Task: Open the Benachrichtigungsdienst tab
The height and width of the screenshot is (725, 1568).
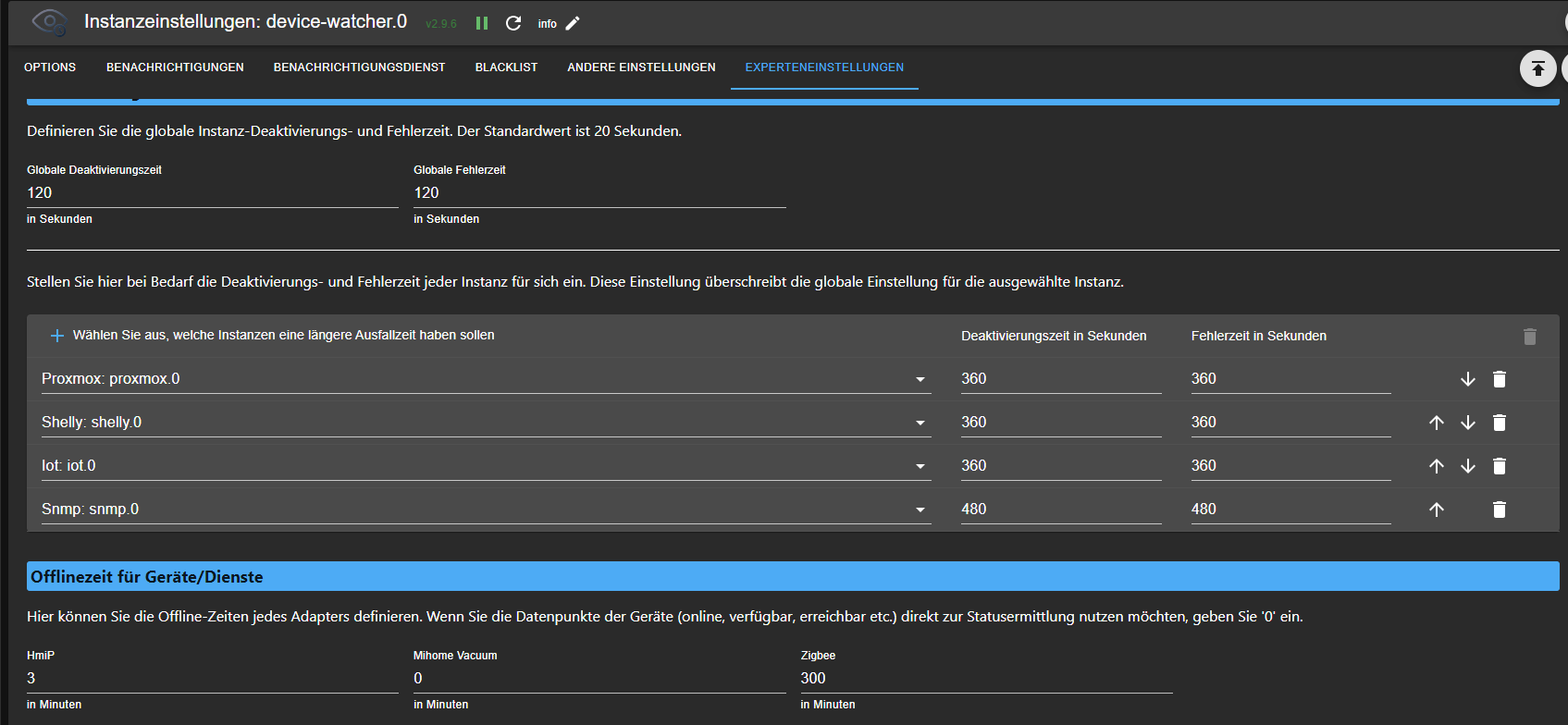Action: 360,68
